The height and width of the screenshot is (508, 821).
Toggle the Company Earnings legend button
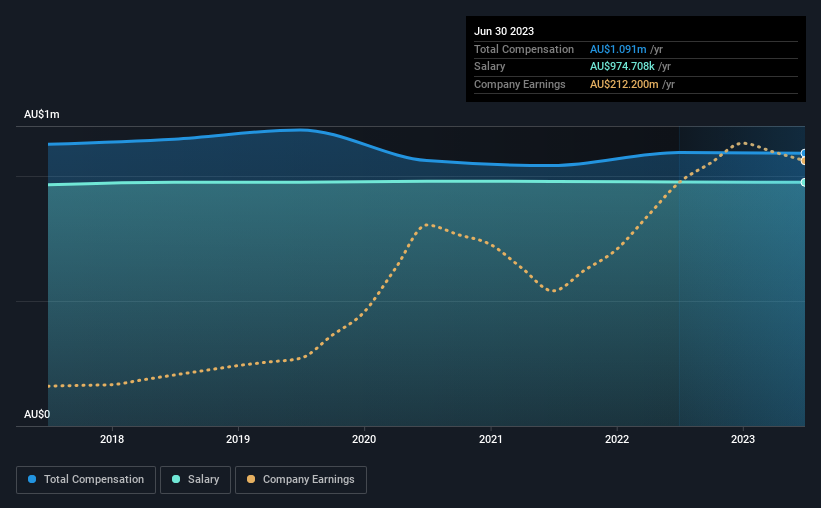coord(301,480)
